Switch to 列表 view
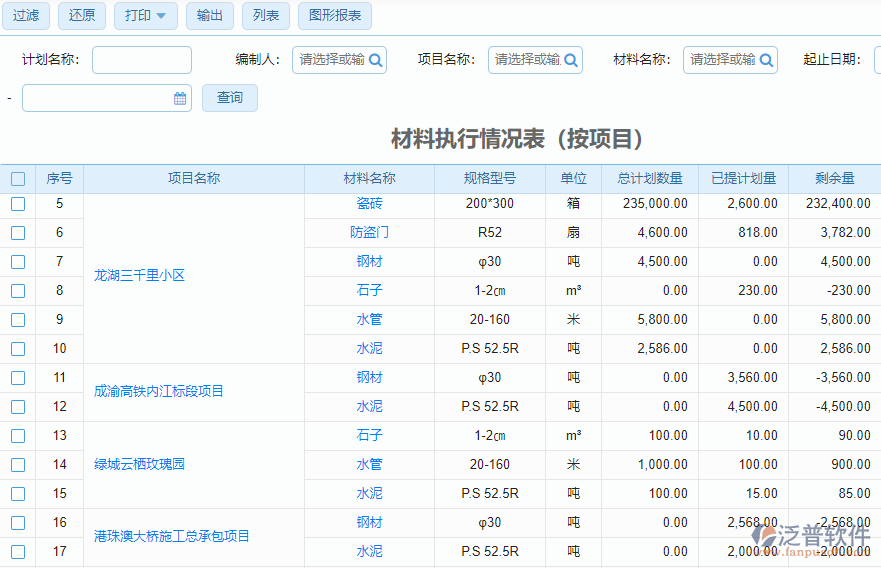This screenshot has height=568, width=881. point(266,16)
